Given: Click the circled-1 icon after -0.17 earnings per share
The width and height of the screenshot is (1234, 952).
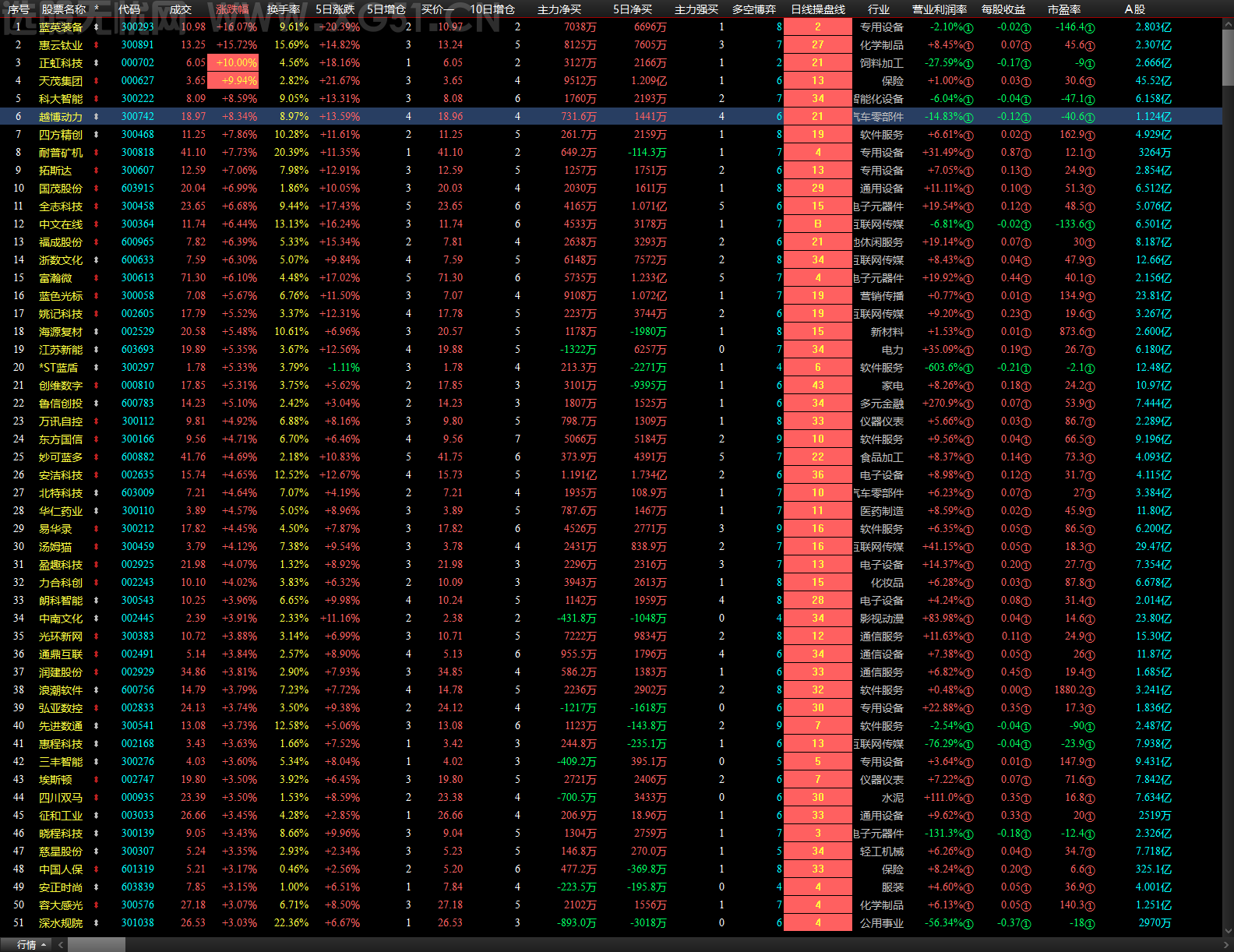Looking at the screenshot, I should coord(1026,64).
